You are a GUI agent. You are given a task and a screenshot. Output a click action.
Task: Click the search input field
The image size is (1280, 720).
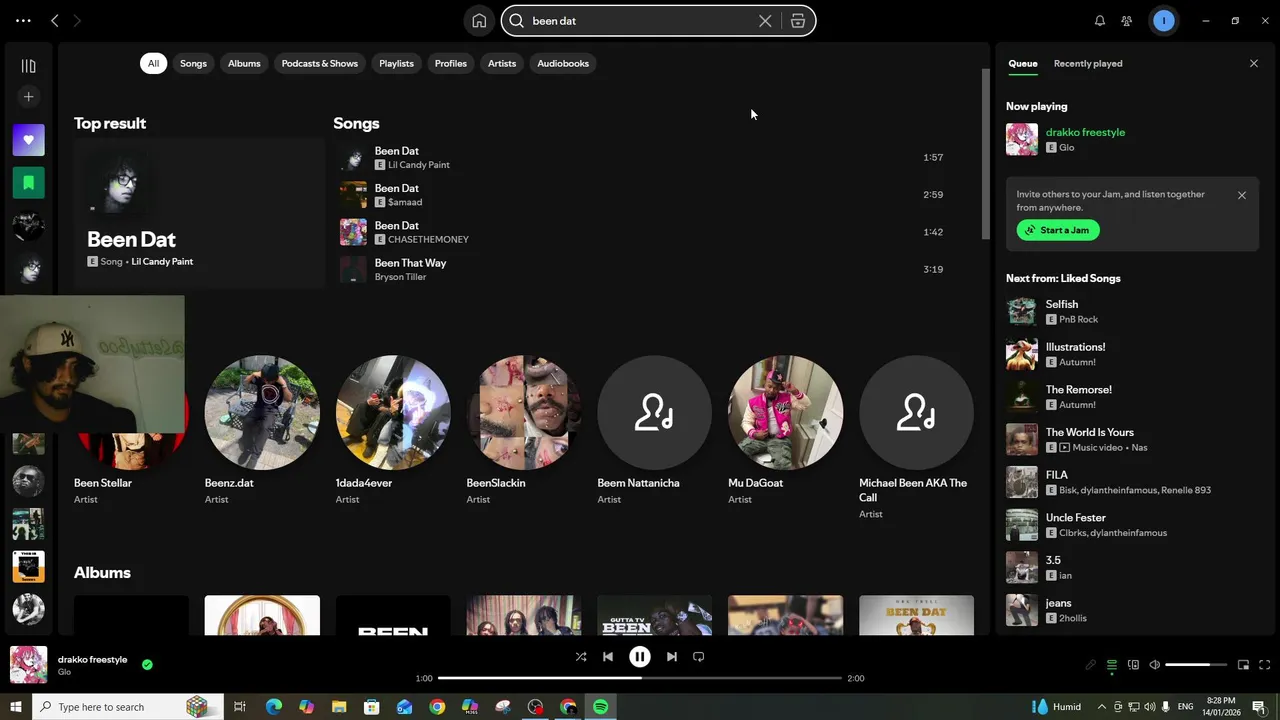pos(640,21)
